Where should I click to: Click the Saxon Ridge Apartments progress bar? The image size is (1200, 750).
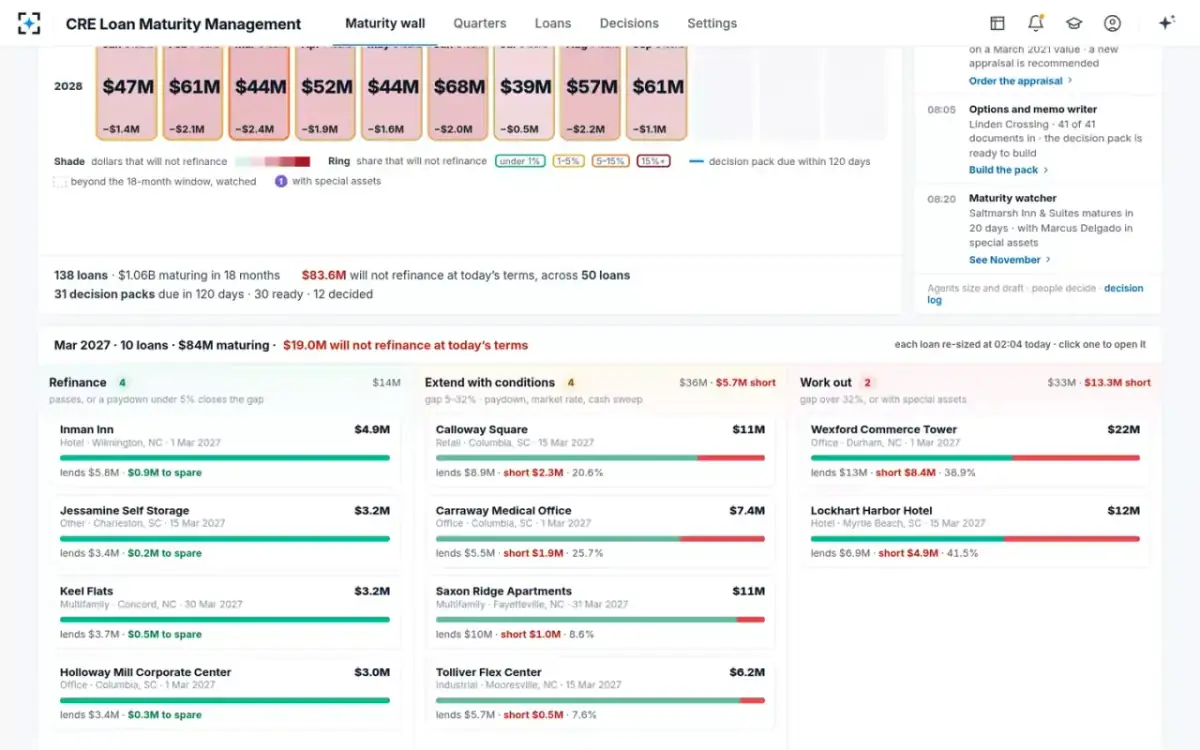pyautogui.click(x=600, y=619)
